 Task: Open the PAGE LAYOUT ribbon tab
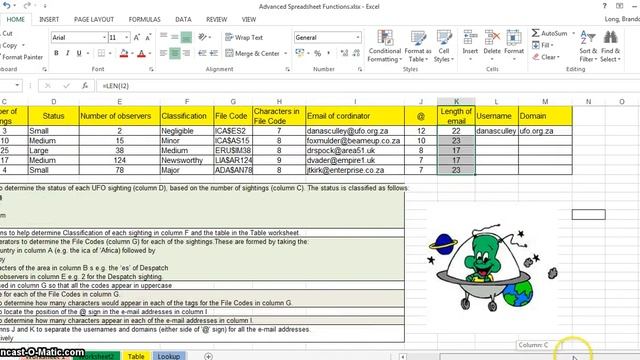[x=94, y=19]
